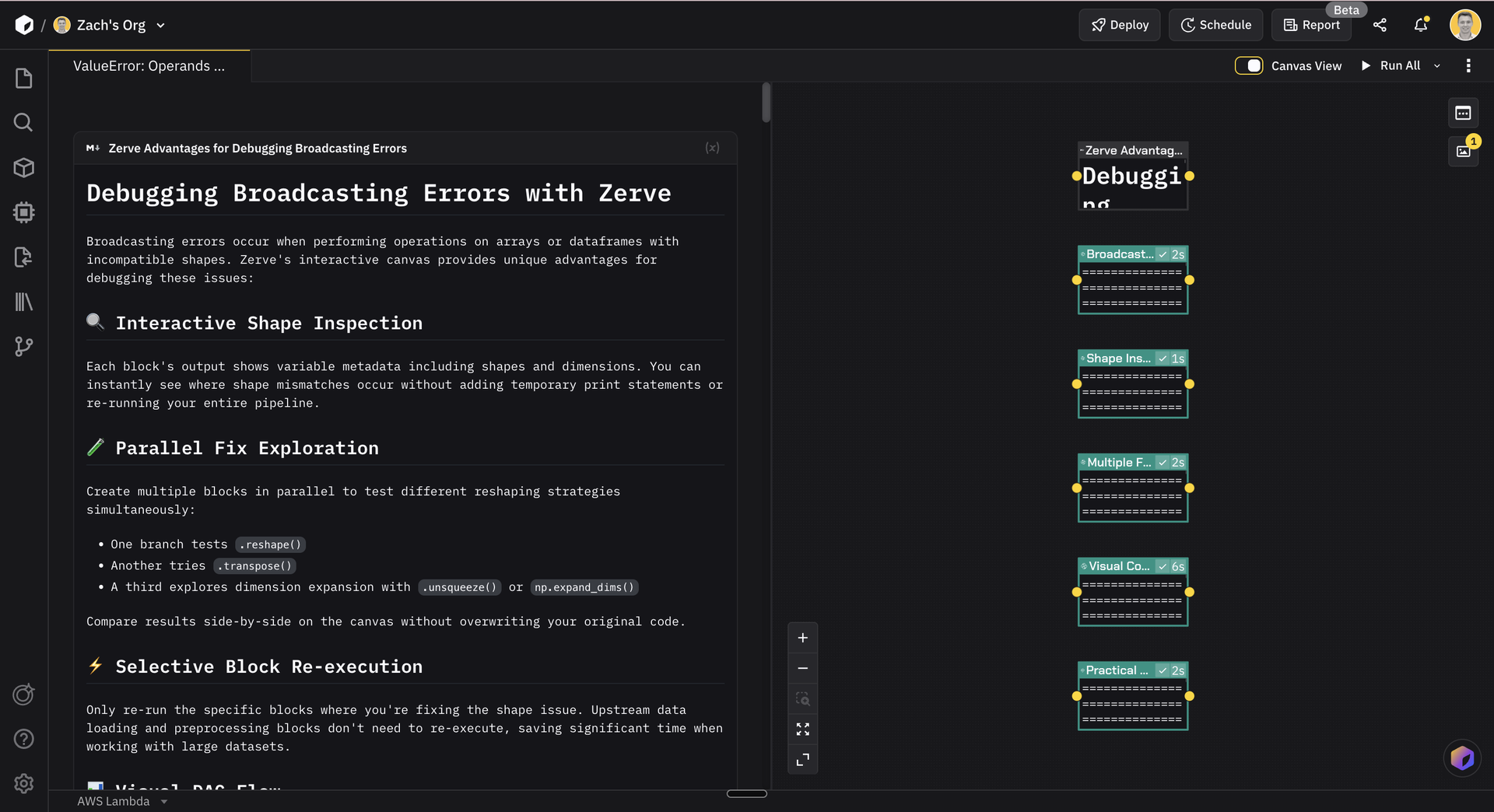Screen dimensions: 1494x812
Task: Click the image panel icon showing badge 1
Action: [x=1463, y=152]
